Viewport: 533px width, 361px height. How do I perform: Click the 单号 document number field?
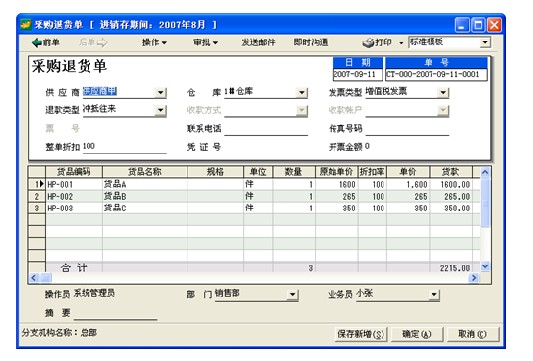pyautogui.click(x=436, y=74)
